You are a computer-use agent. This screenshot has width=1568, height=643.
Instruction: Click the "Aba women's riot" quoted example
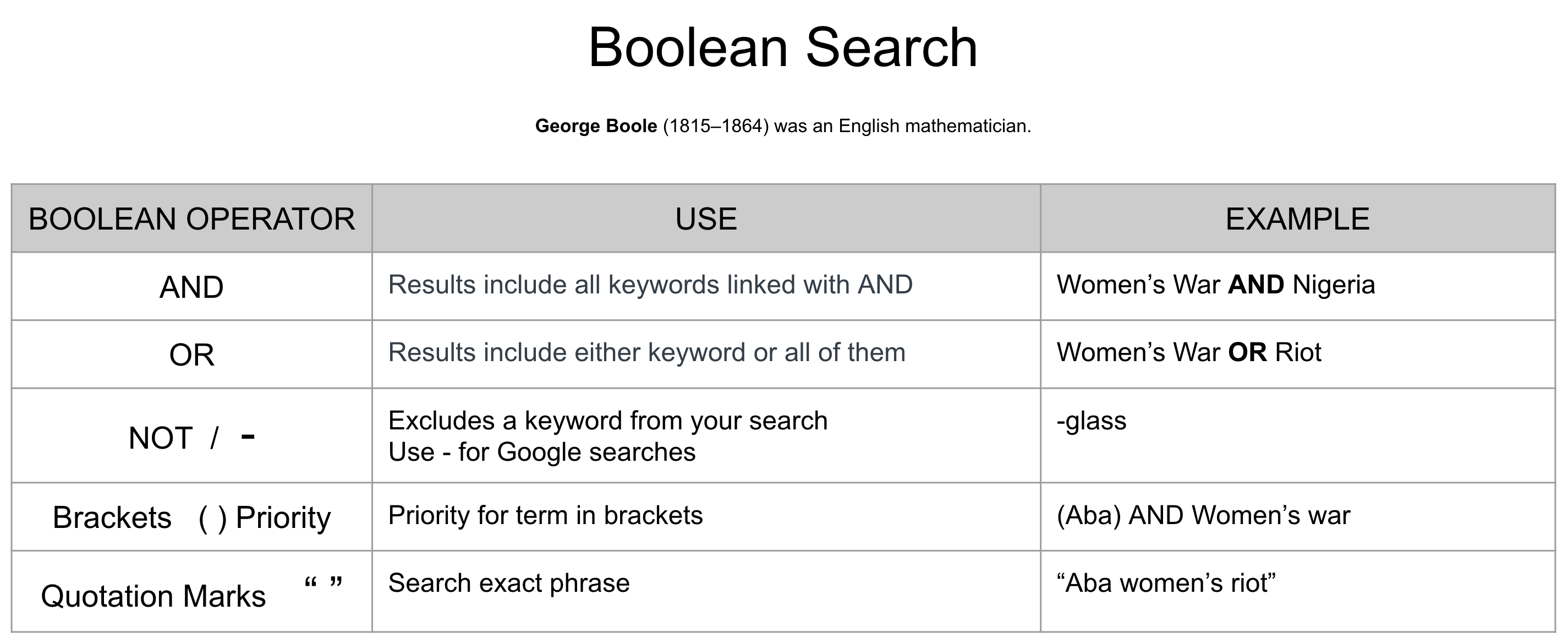point(1166,584)
